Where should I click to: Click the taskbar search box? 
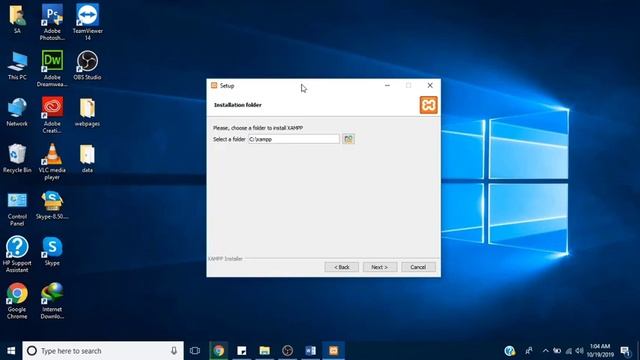[x=103, y=351]
